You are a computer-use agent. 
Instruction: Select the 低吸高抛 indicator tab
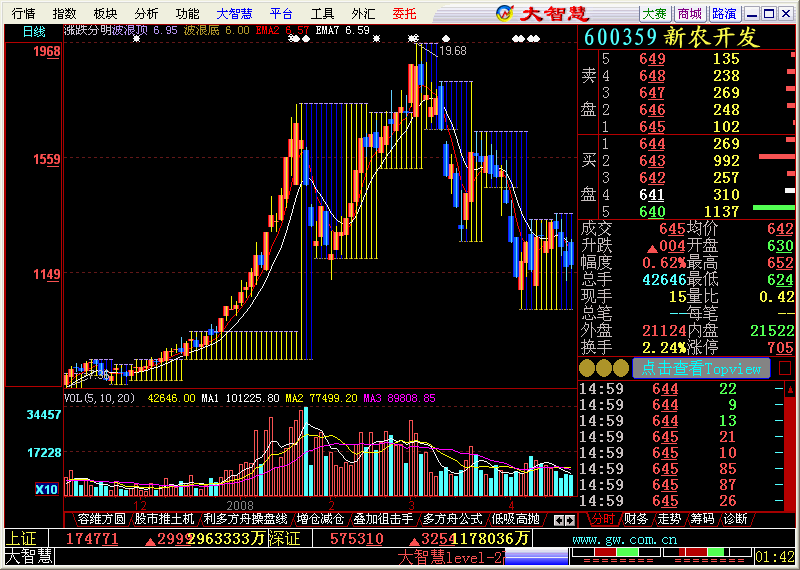pyautogui.click(x=515, y=519)
